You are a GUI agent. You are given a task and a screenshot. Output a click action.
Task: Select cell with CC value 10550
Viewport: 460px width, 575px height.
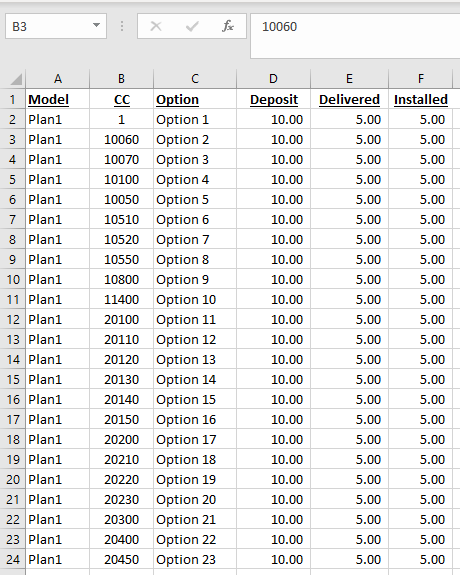121,259
